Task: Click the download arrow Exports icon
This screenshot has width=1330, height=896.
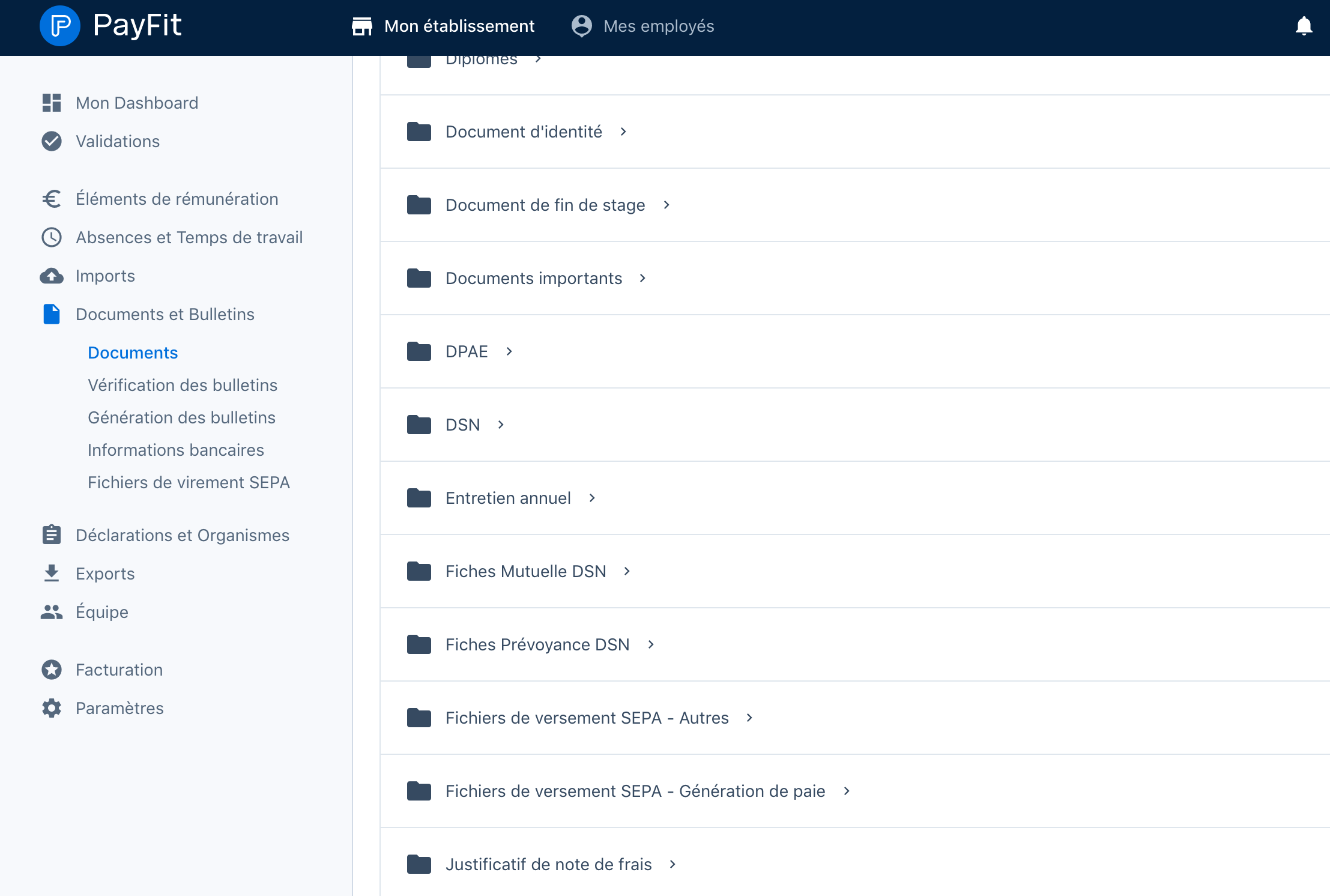Action: 52,574
